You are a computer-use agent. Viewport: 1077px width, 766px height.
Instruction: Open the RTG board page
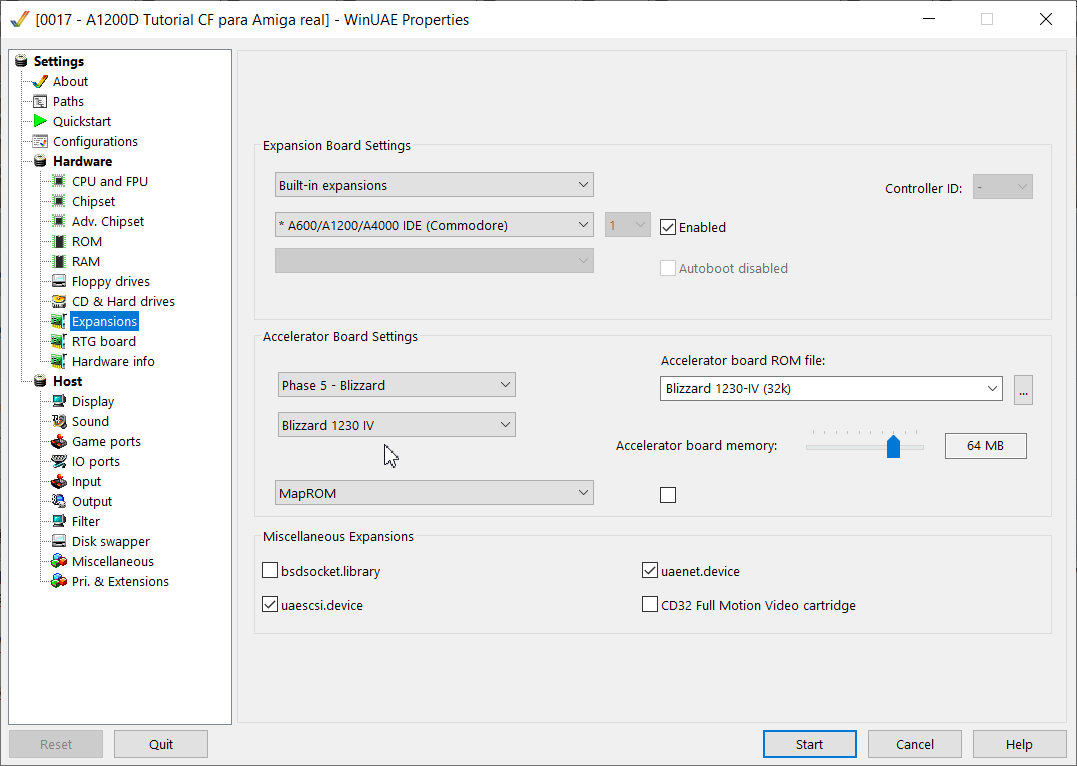104,341
